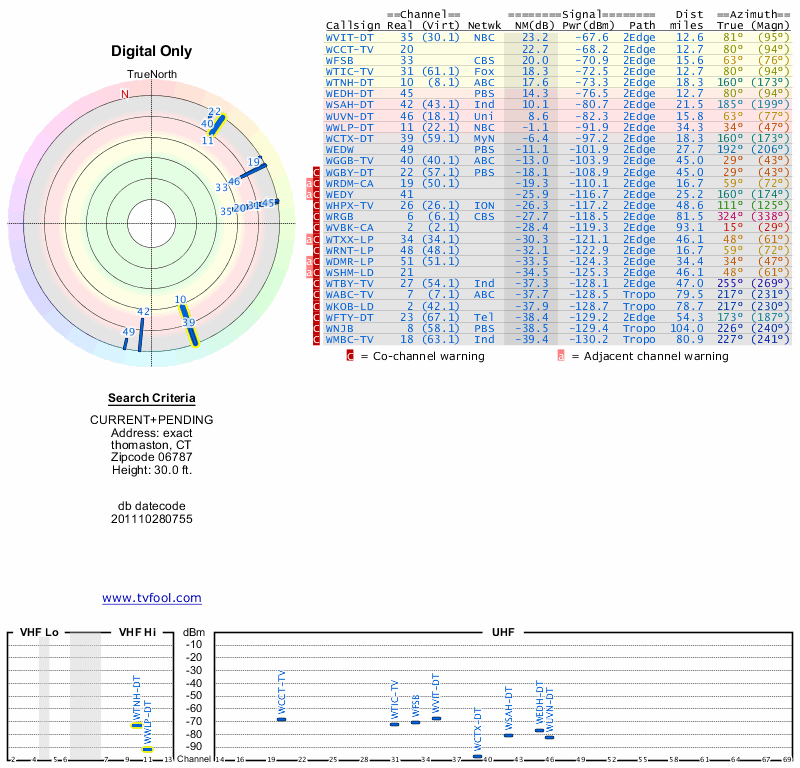Open the www.tvfool.com link
Image resolution: width=800 pixels, height=768 pixels.
pyautogui.click(x=152, y=598)
